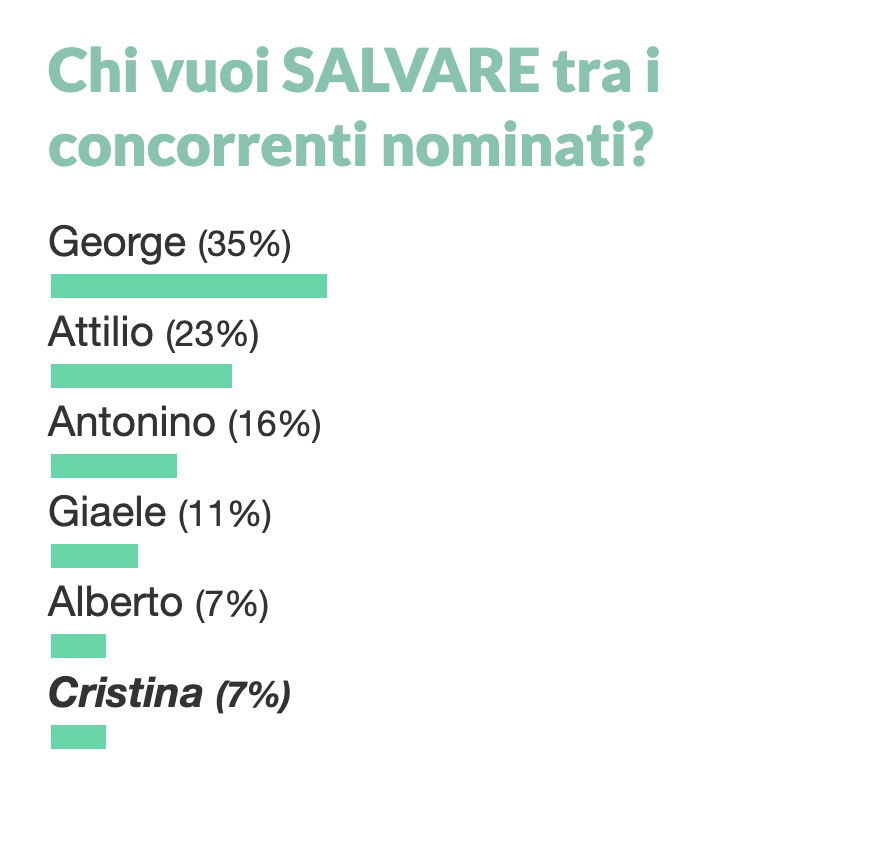Click the poll title 'Chi vuoi SALVARE'
The width and height of the screenshot is (888, 850).
[294, 71]
